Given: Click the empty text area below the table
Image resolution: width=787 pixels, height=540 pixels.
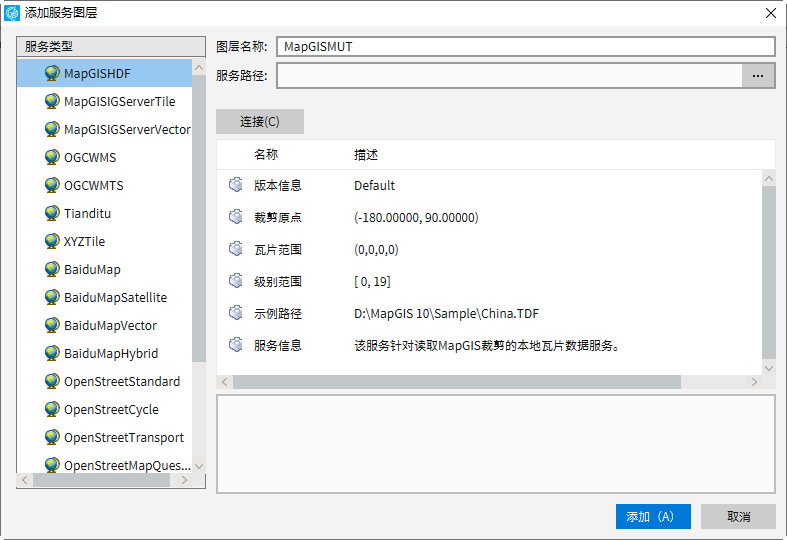Looking at the screenshot, I should [x=496, y=444].
